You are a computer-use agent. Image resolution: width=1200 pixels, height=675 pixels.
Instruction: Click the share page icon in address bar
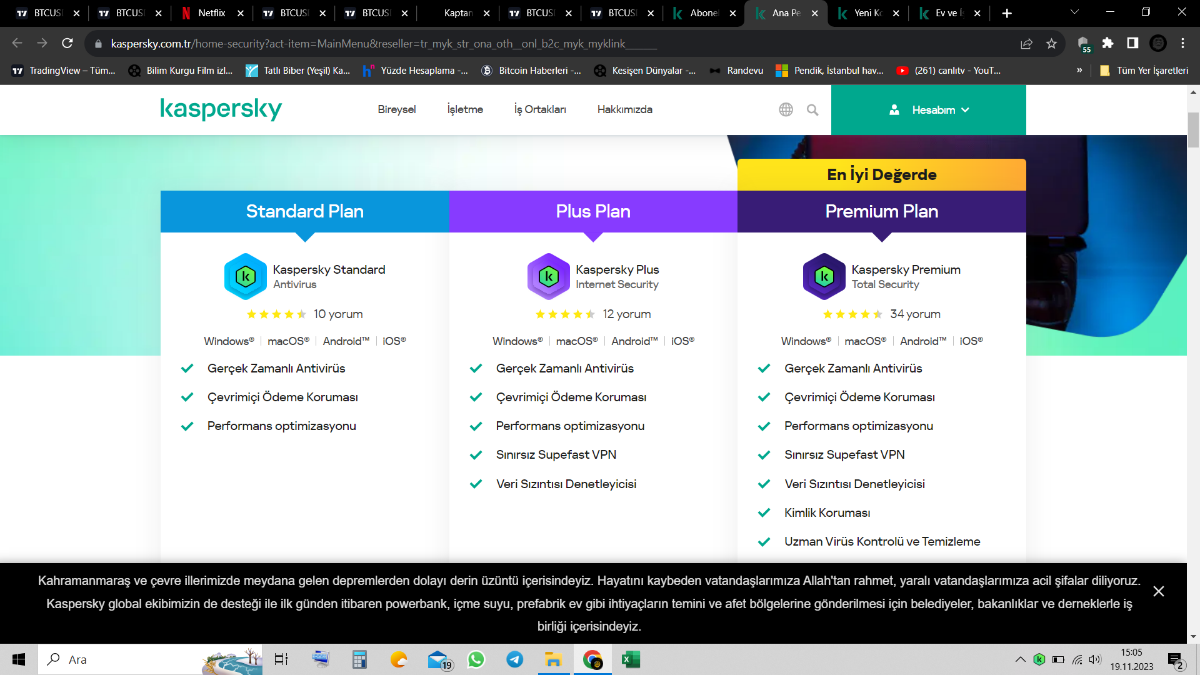click(x=1026, y=44)
